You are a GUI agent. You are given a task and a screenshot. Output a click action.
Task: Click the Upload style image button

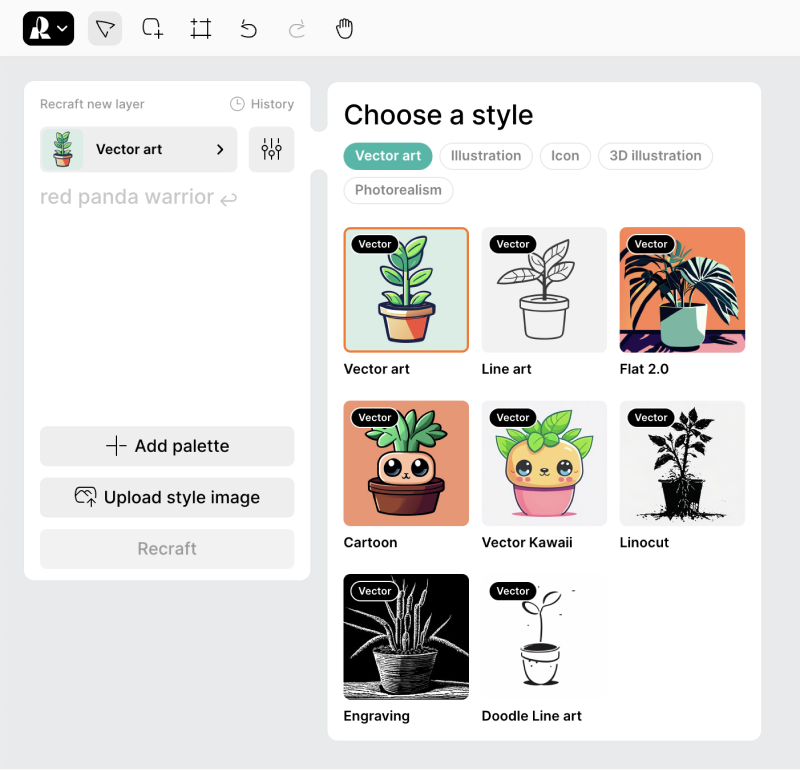point(167,498)
